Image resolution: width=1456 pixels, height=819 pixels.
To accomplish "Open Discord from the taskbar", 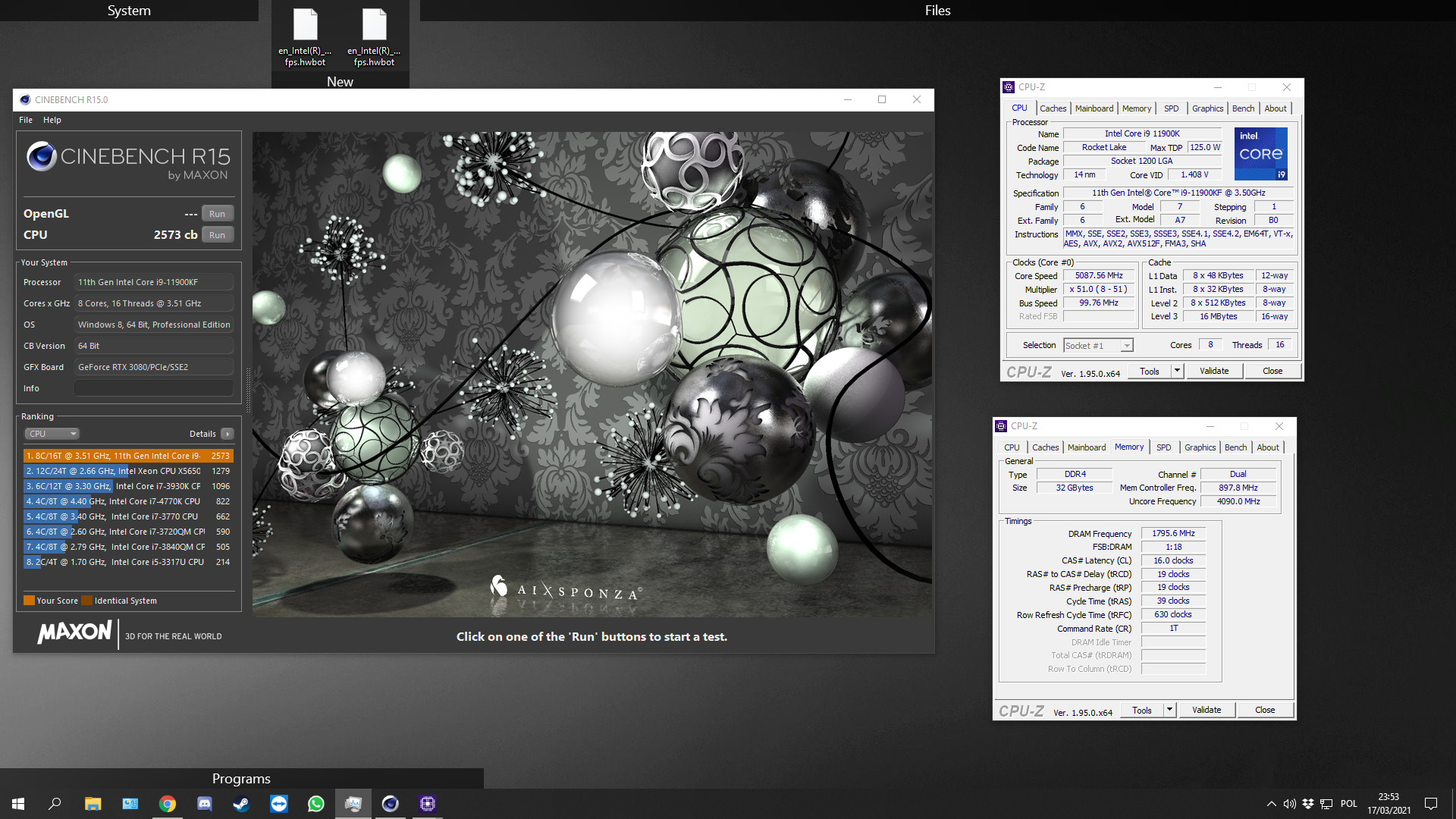I will click(x=204, y=804).
